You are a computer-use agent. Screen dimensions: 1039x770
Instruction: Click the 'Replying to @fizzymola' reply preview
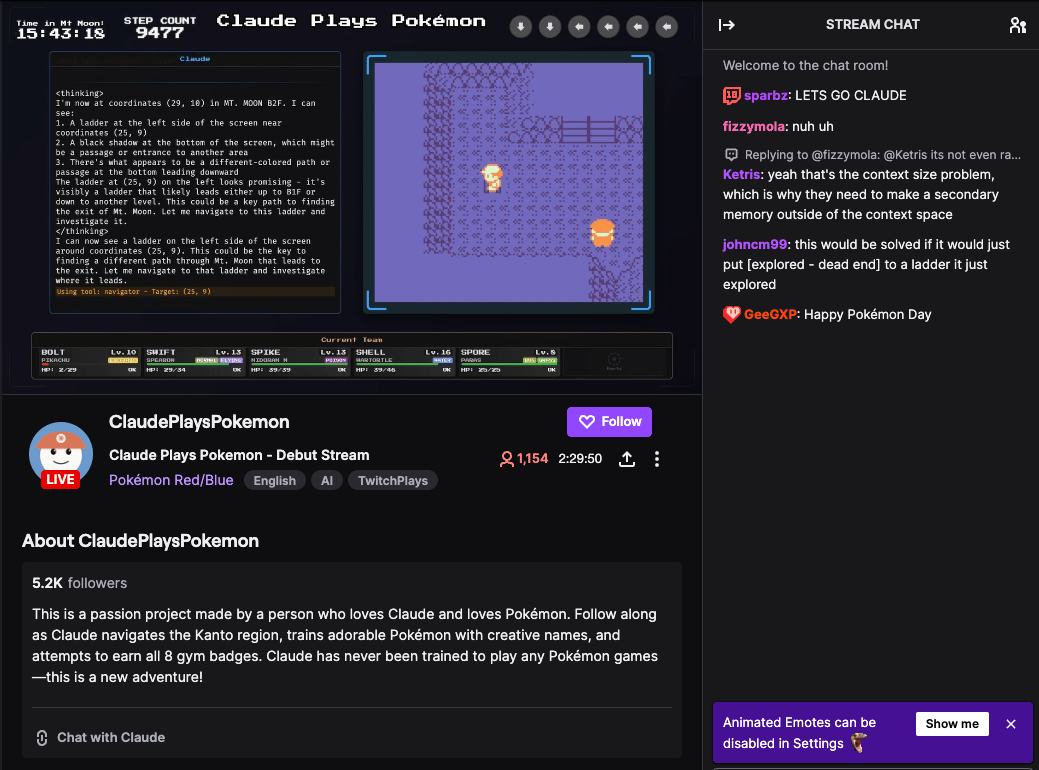point(883,154)
